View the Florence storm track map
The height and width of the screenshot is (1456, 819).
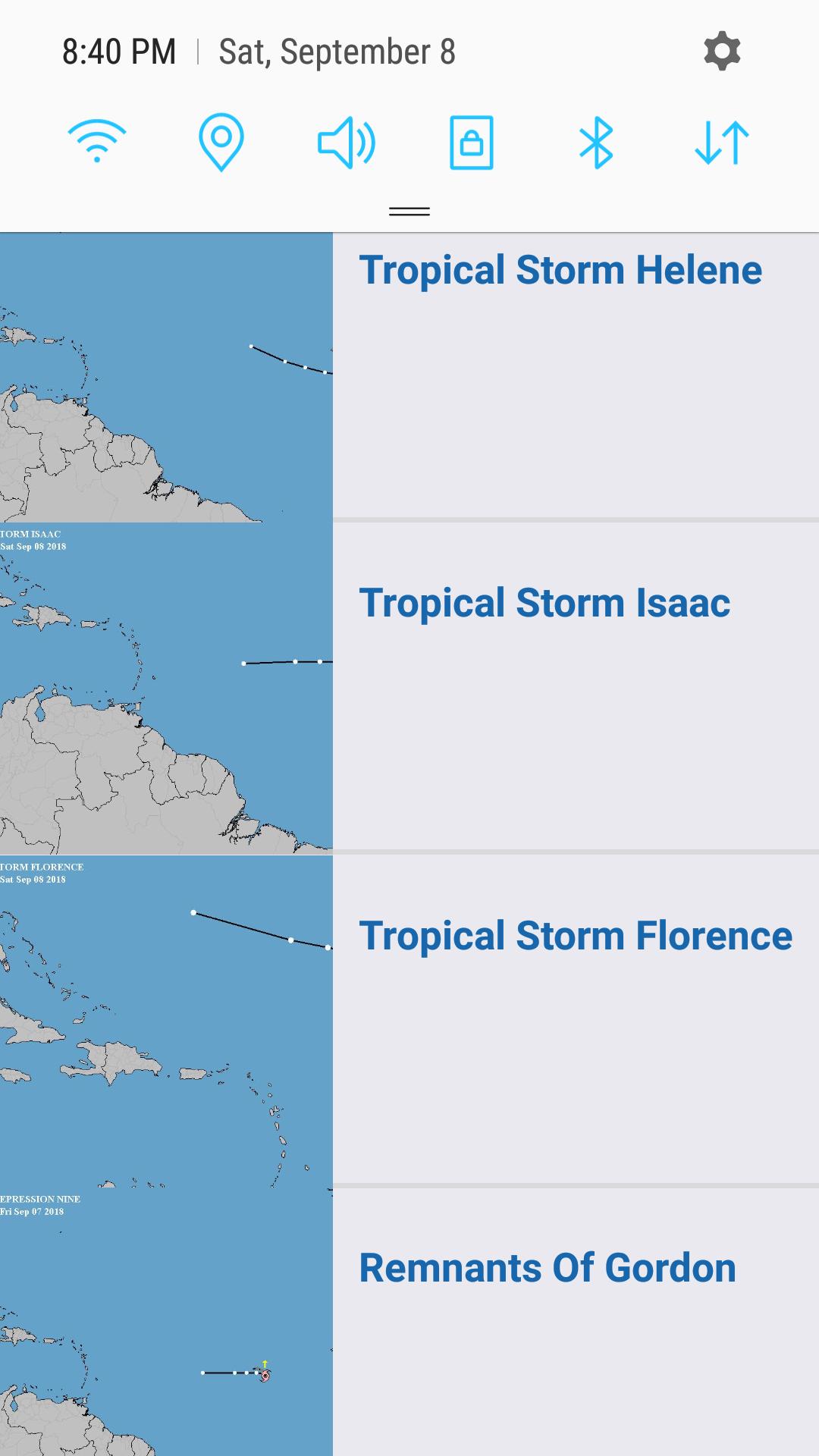coord(166,1021)
